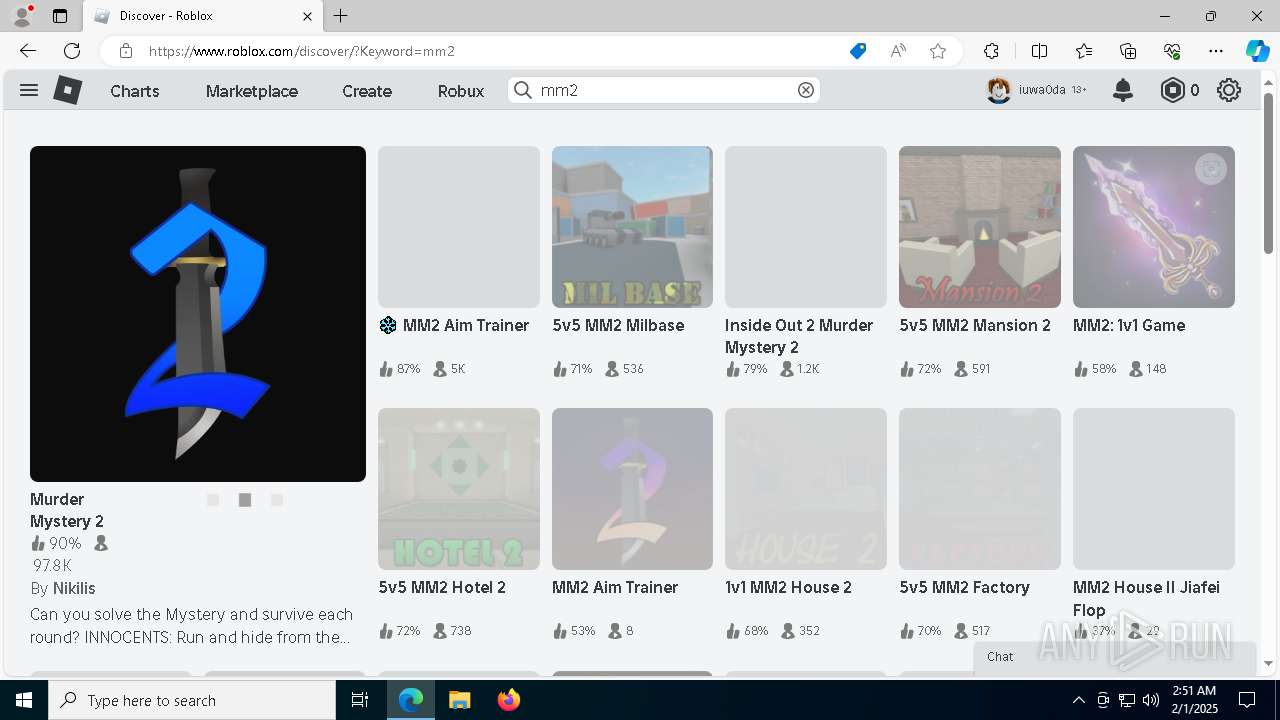The height and width of the screenshot is (720, 1280).
Task: Open Edge extensions puzzle icon
Action: 991,51
